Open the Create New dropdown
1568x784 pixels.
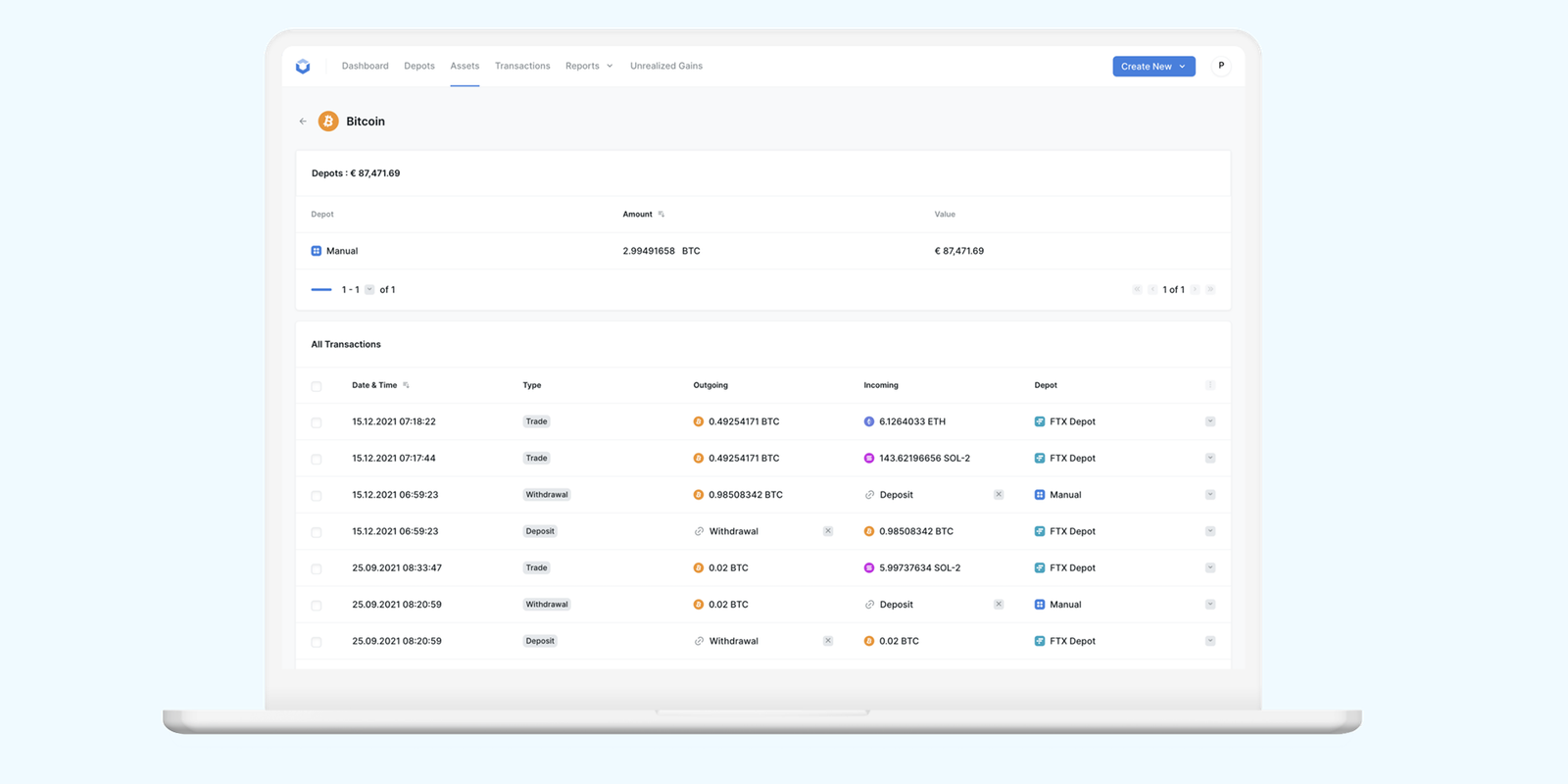(1153, 67)
